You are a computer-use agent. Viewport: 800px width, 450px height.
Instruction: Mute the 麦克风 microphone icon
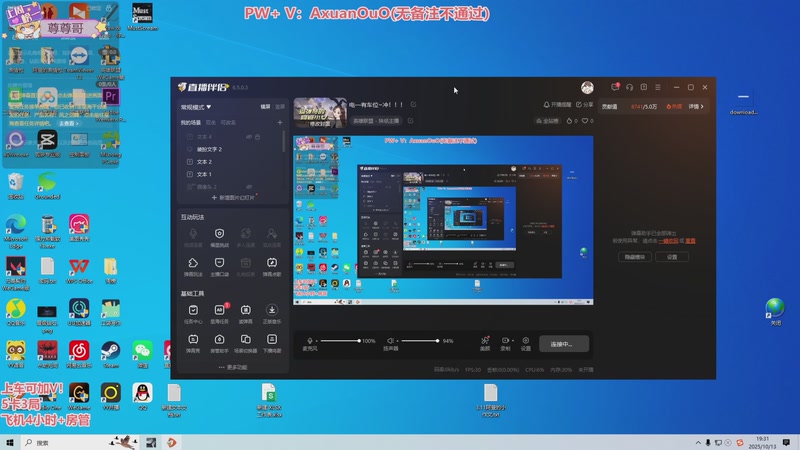[310, 340]
